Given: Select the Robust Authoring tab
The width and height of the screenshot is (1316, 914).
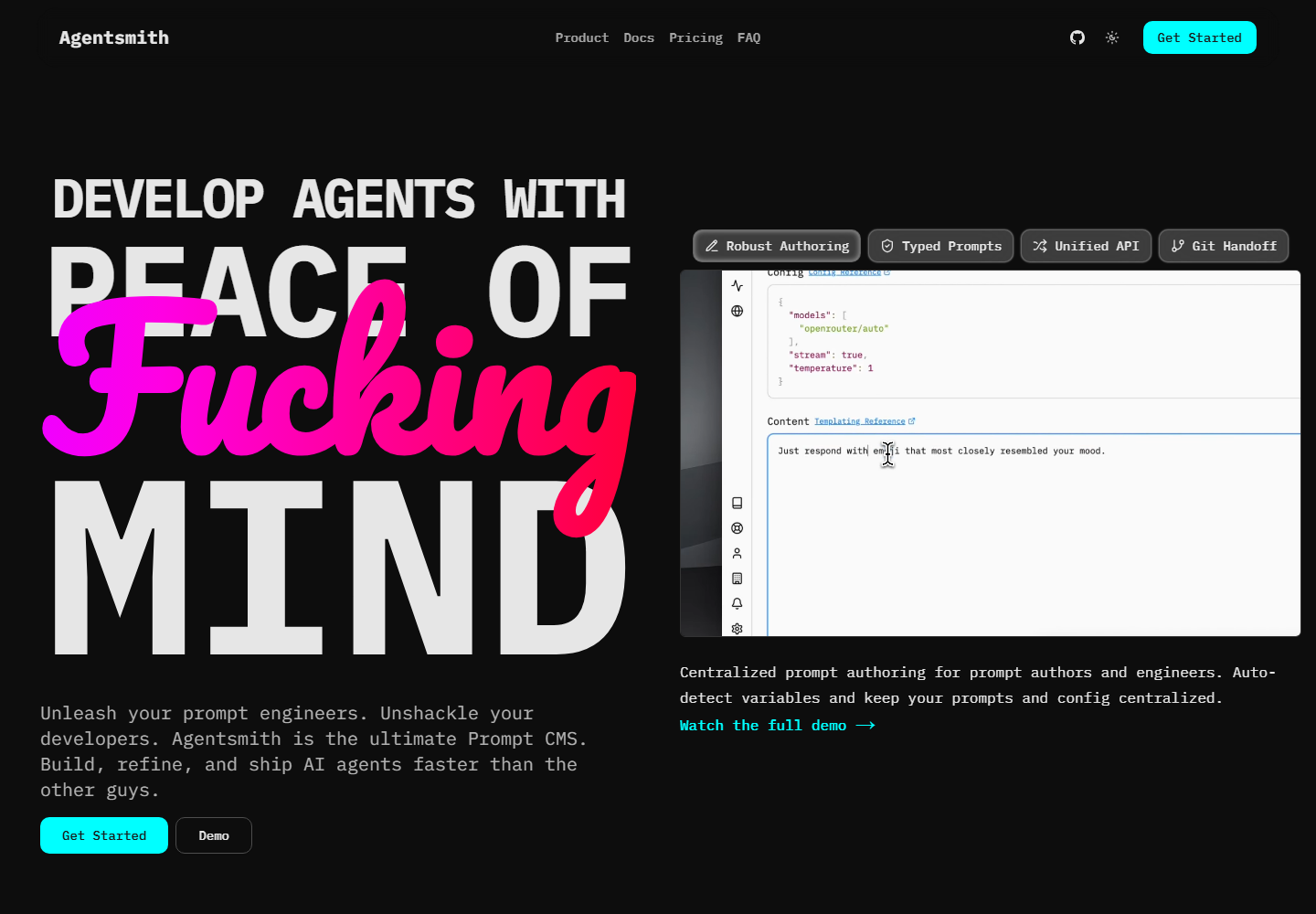Looking at the screenshot, I should coord(777,246).
